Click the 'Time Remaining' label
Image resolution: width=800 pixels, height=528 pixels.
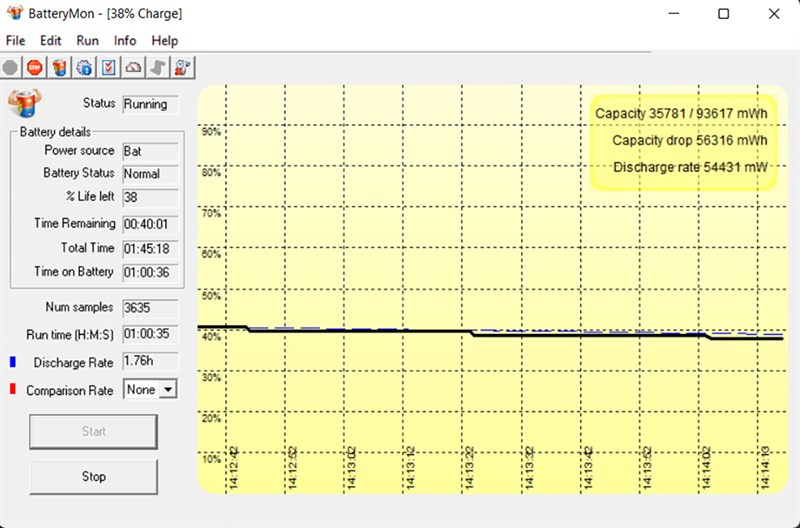click(x=74, y=223)
